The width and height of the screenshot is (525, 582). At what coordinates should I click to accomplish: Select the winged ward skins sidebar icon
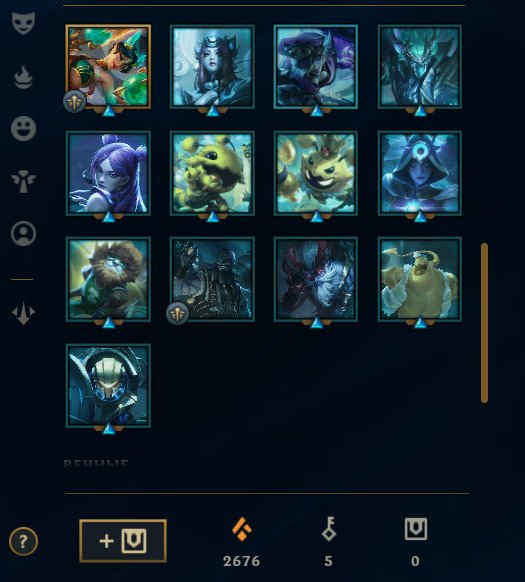click(23, 181)
